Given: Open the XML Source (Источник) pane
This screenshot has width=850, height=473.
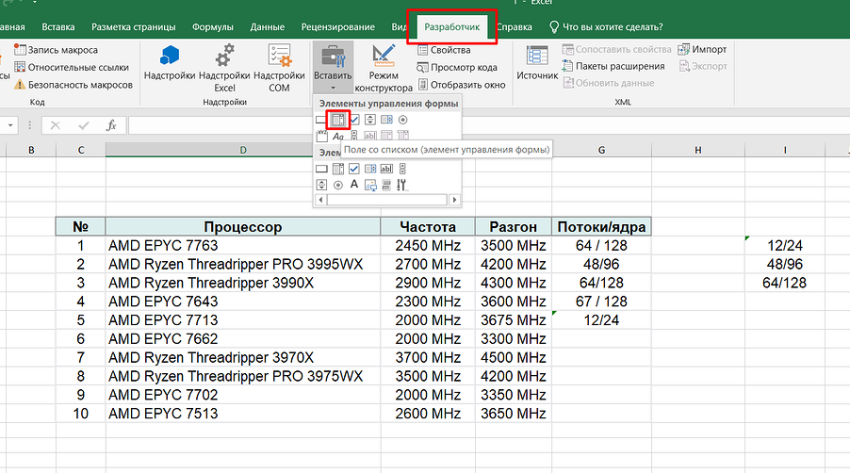Looking at the screenshot, I should pos(537,57).
